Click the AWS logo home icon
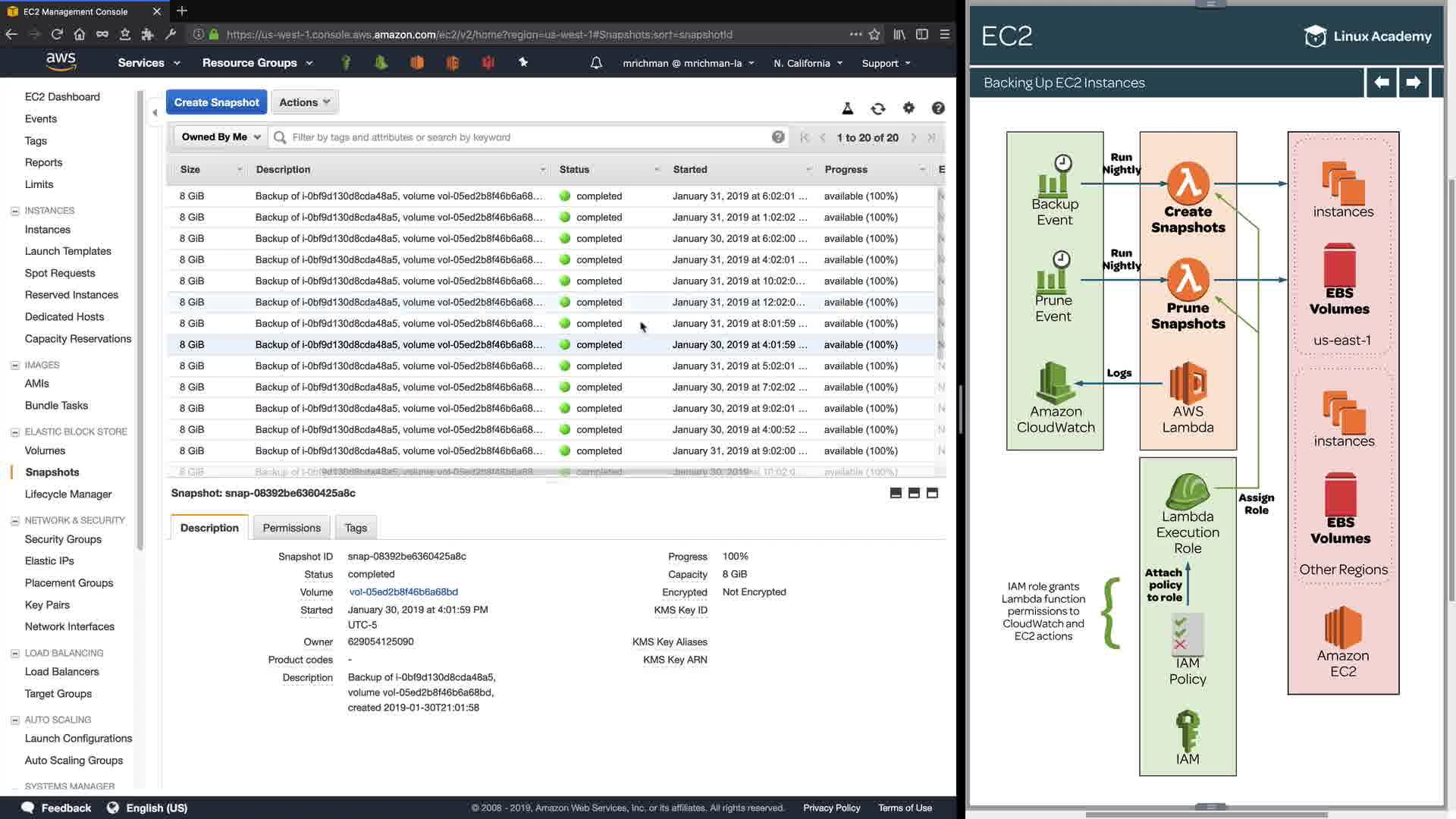 61,61
